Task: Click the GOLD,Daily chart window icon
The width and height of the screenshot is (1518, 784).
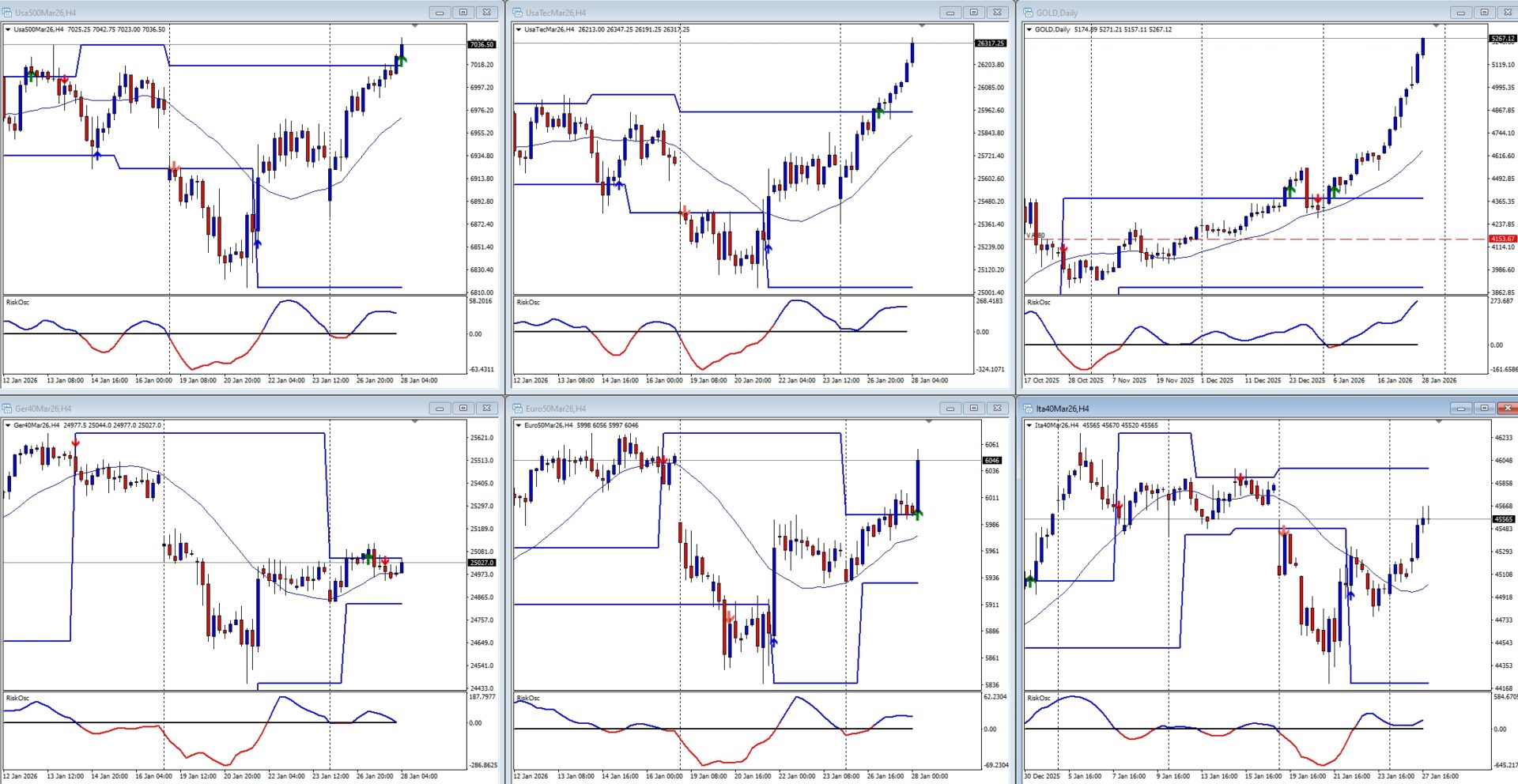Action: click(1029, 13)
